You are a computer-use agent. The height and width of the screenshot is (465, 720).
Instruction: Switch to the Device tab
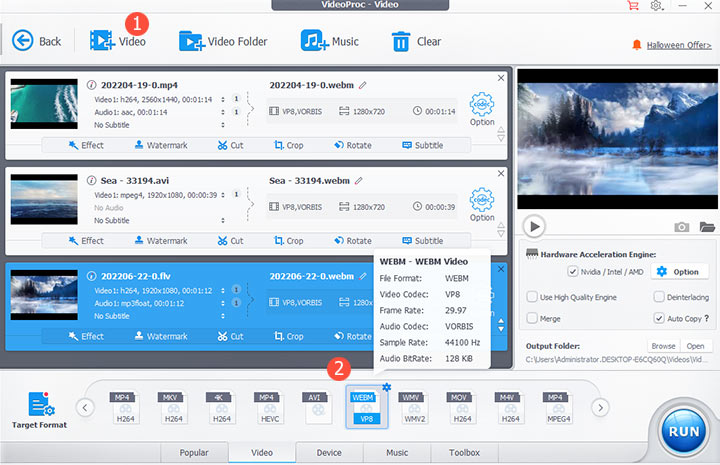(329, 453)
